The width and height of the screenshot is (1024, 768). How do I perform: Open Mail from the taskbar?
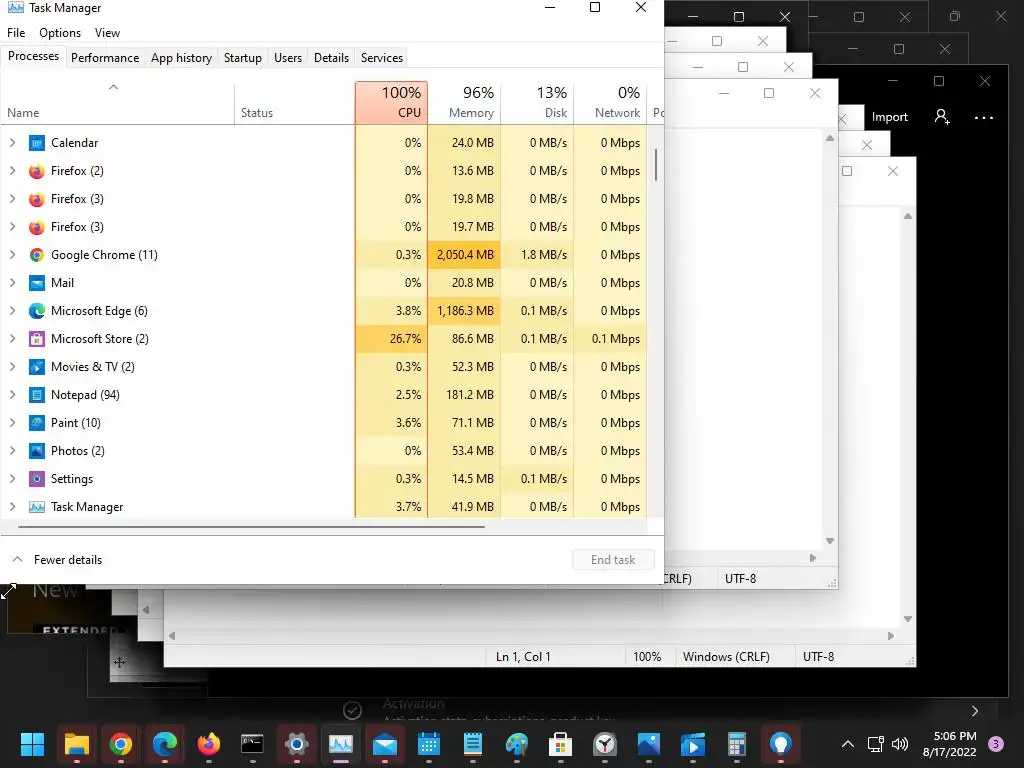[385, 744]
